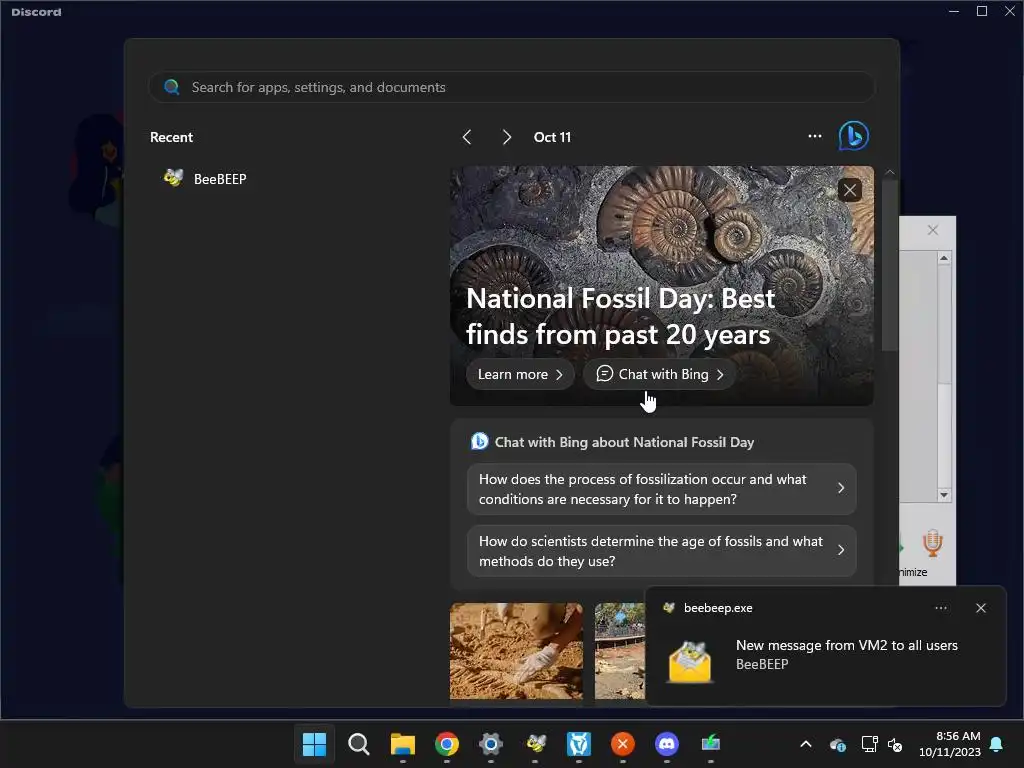
Task: Close the beebeep.exe notification
Action: click(980, 608)
